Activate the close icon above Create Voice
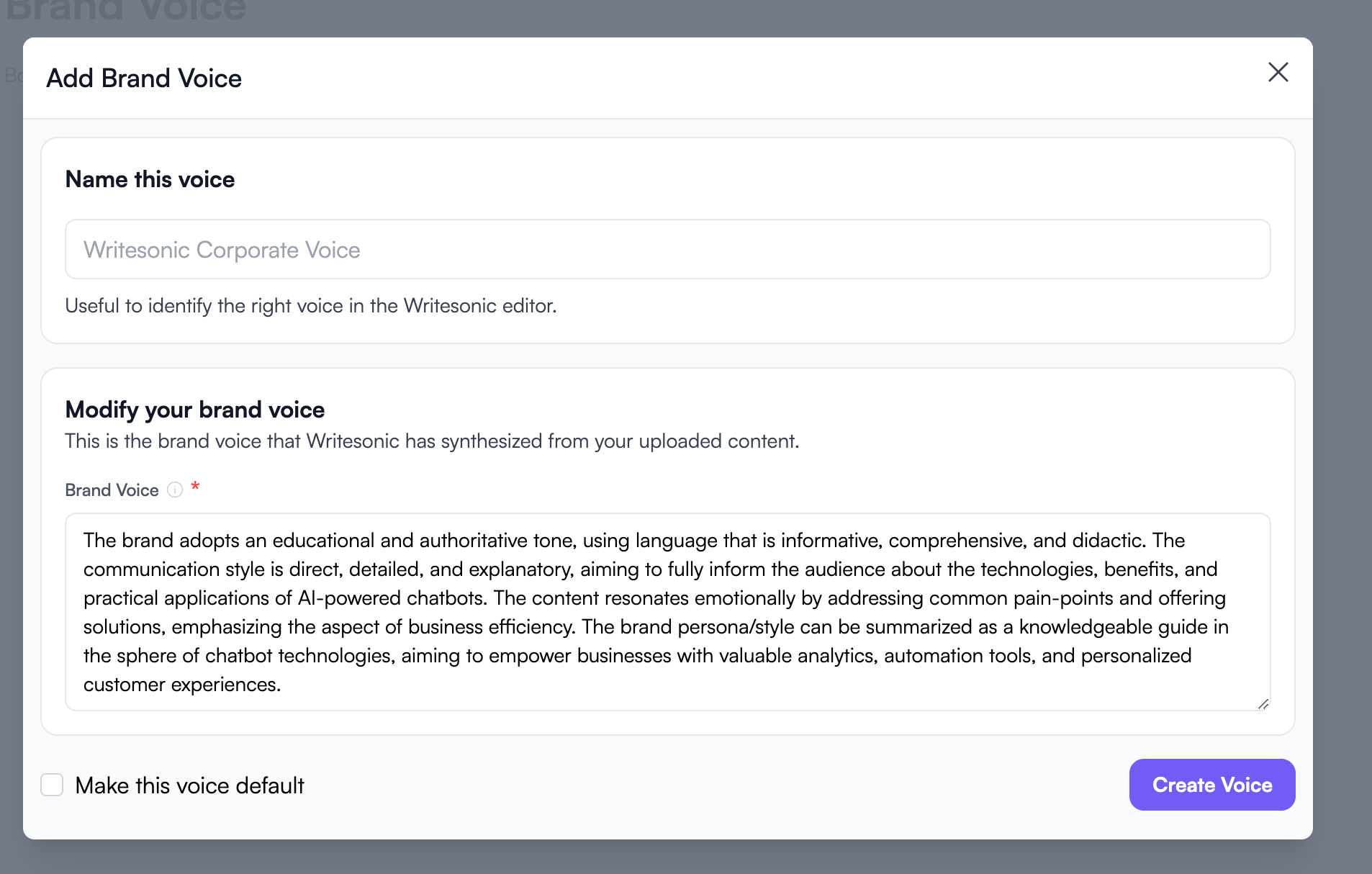1372x874 pixels. (1278, 72)
